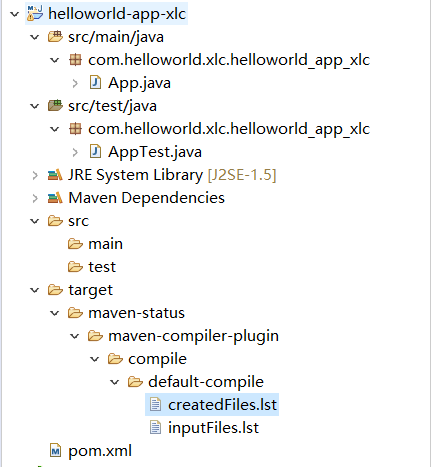Click the test folder icon

tap(75, 267)
